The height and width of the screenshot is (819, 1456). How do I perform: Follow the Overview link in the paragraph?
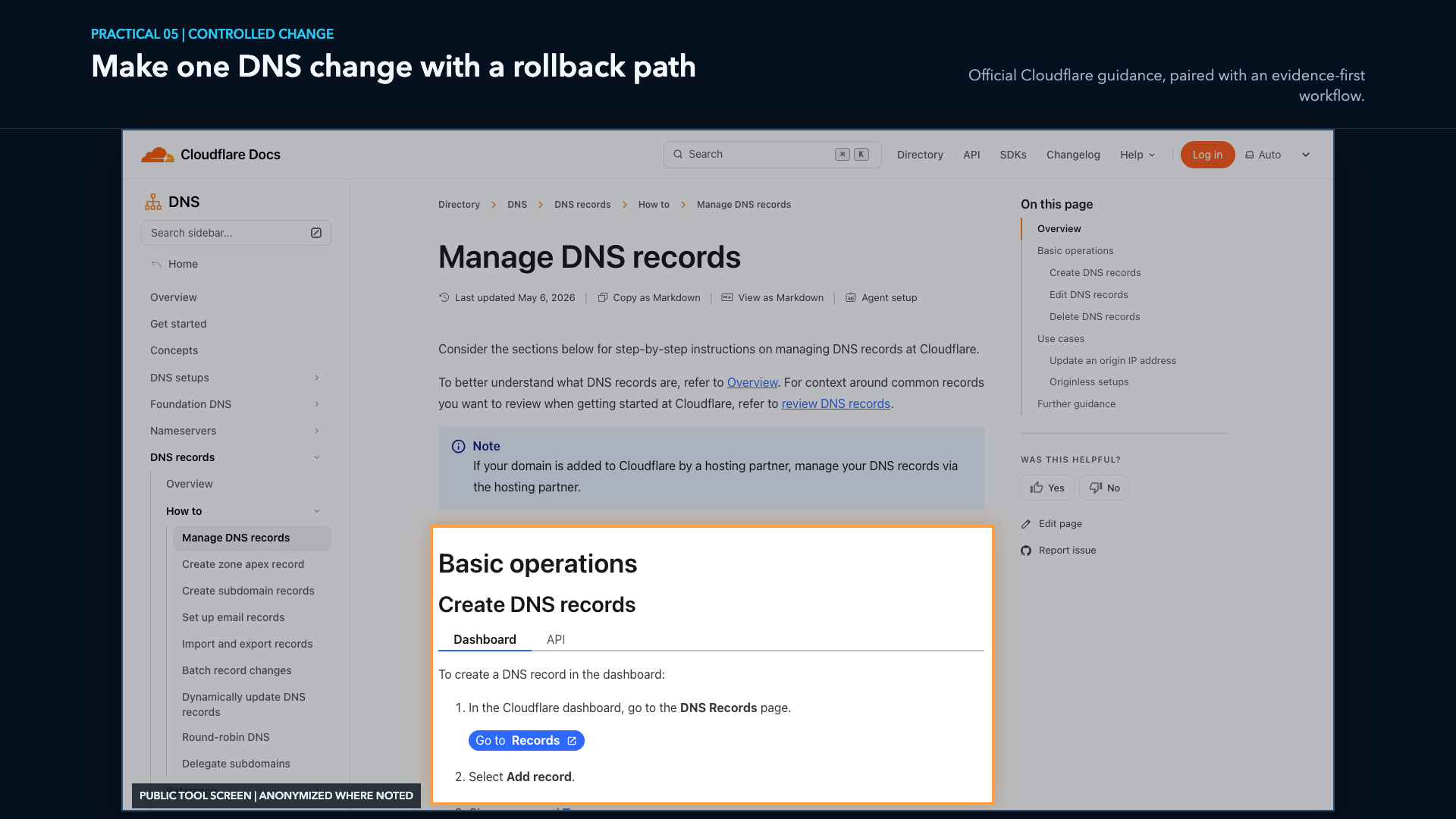pyautogui.click(x=752, y=382)
